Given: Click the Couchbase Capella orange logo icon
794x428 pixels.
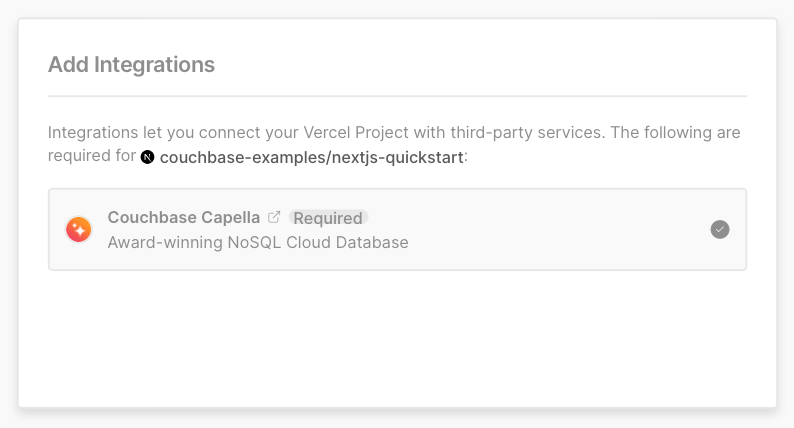Looking at the screenshot, I should click(x=78, y=229).
